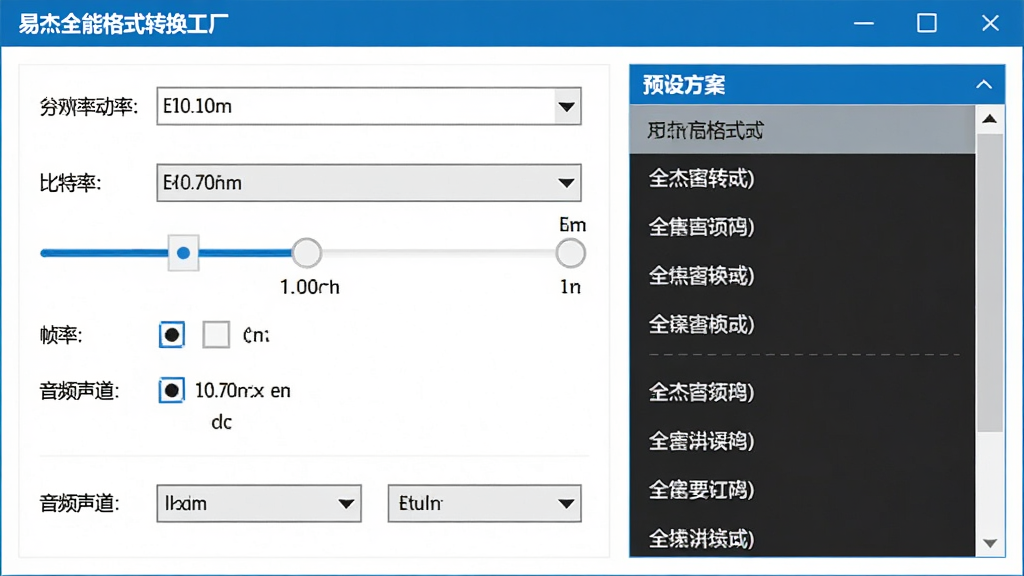Click the preset list scrollbar down arrow
1024x576 pixels.
pos(990,543)
